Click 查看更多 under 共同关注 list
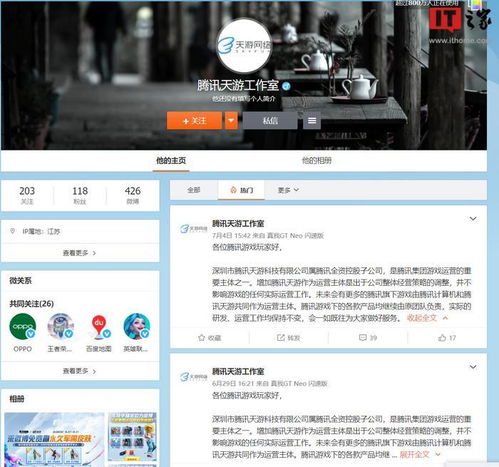Viewport: 499px width, 467px height. 79,371
